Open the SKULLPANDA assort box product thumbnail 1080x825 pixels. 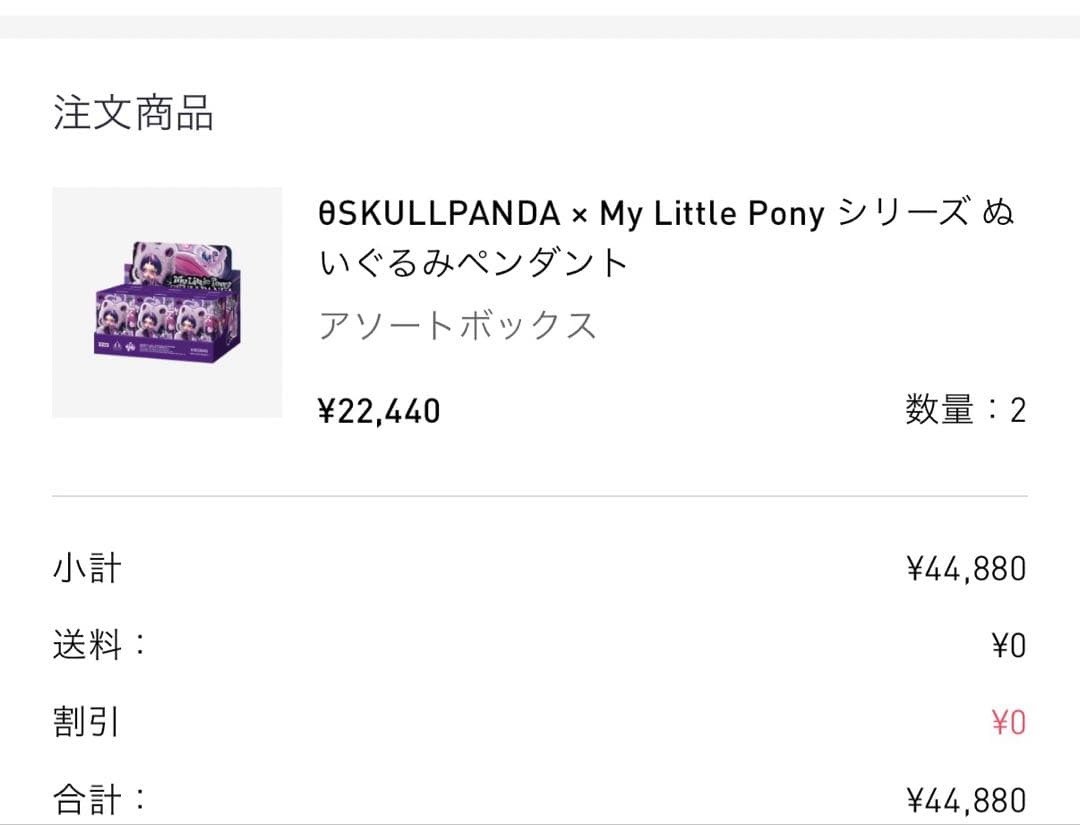167,302
